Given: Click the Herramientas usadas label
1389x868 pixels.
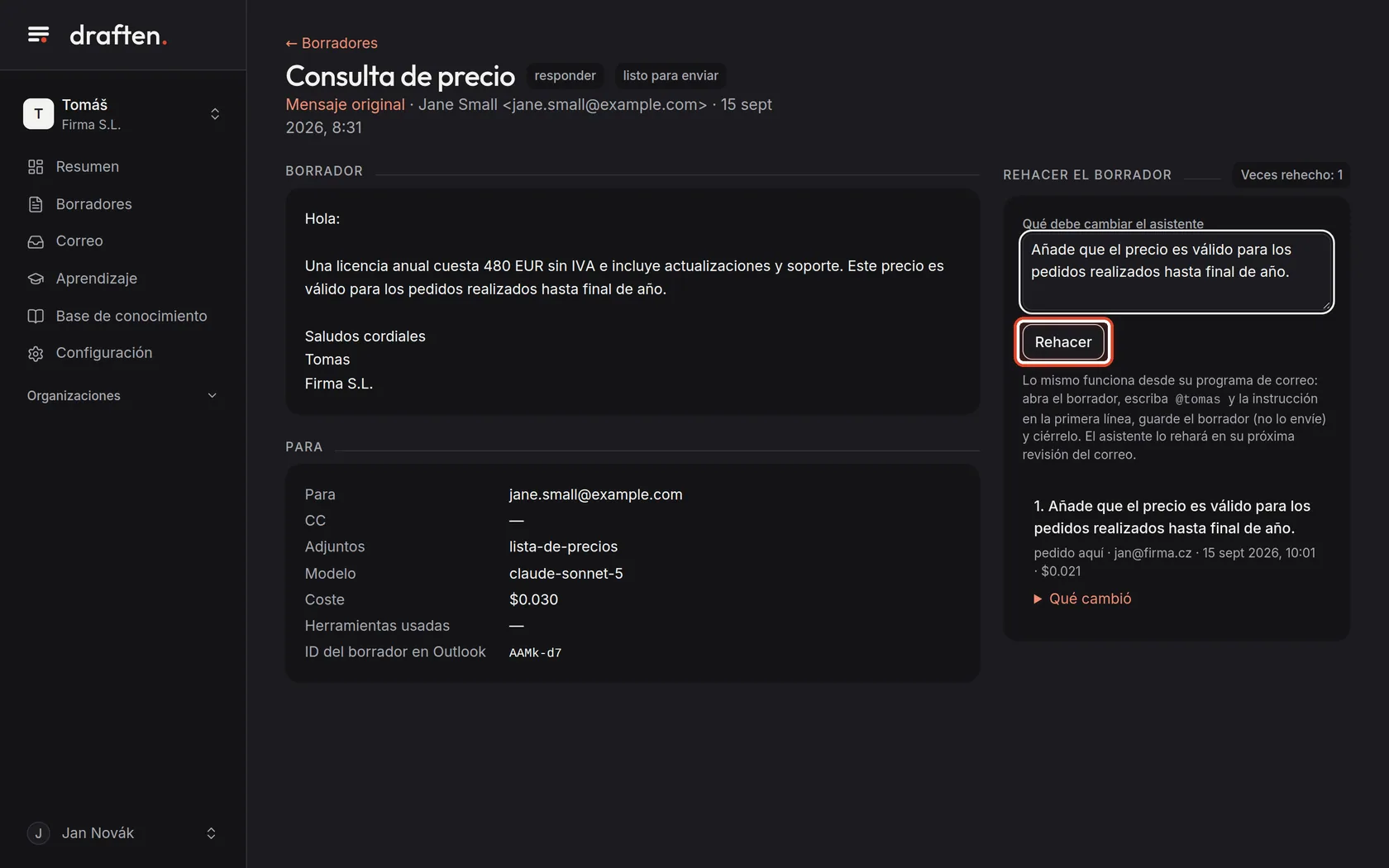Looking at the screenshot, I should 377,627.
